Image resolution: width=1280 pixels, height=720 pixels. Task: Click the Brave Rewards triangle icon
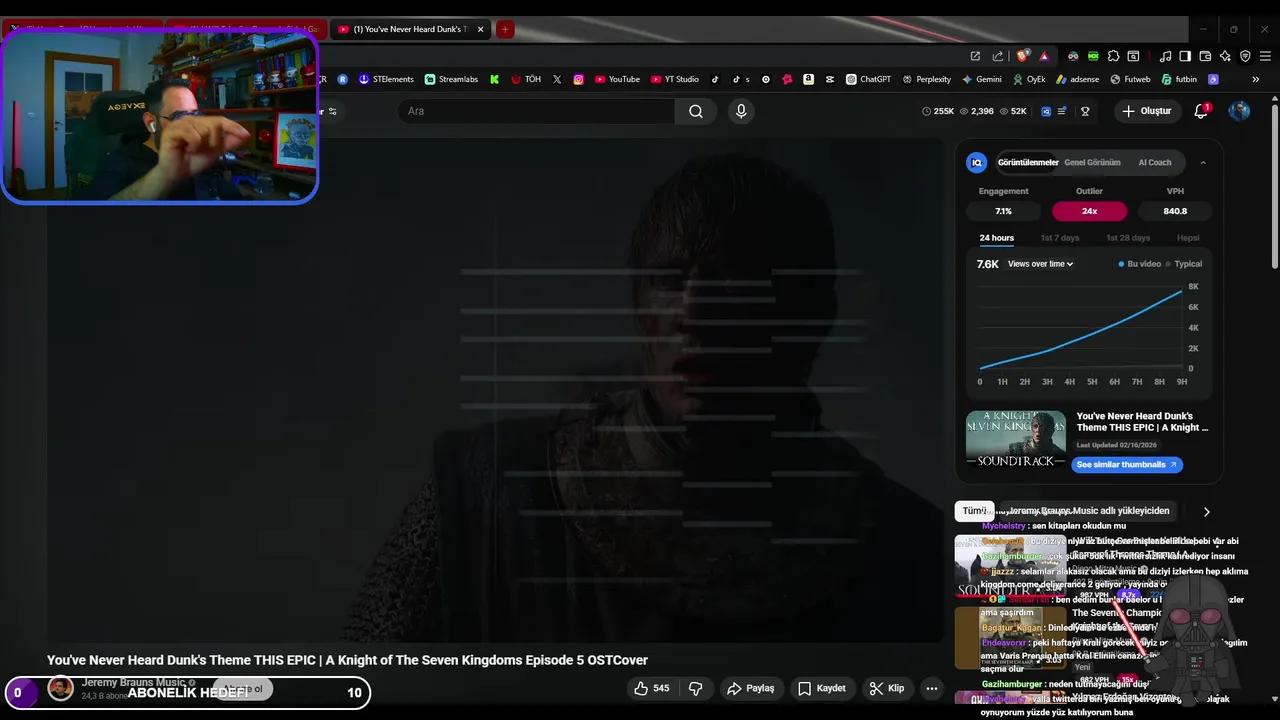(1044, 56)
